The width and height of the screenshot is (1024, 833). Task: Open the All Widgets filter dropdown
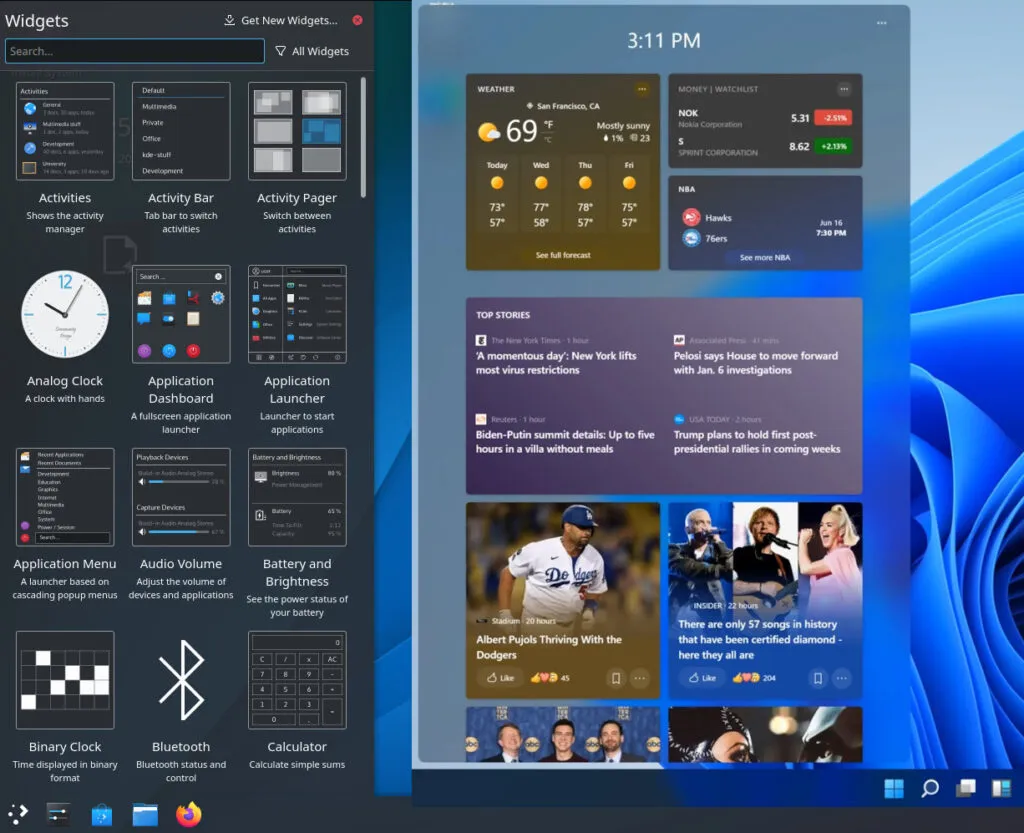click(x=312, y=51)
